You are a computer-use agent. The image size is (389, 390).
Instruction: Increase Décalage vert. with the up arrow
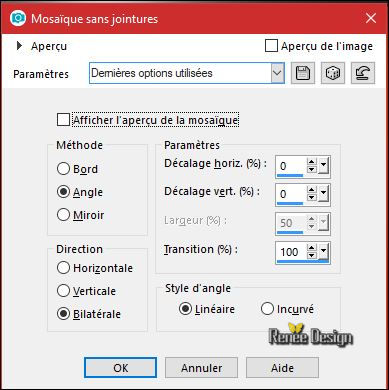tap(311, 190)
